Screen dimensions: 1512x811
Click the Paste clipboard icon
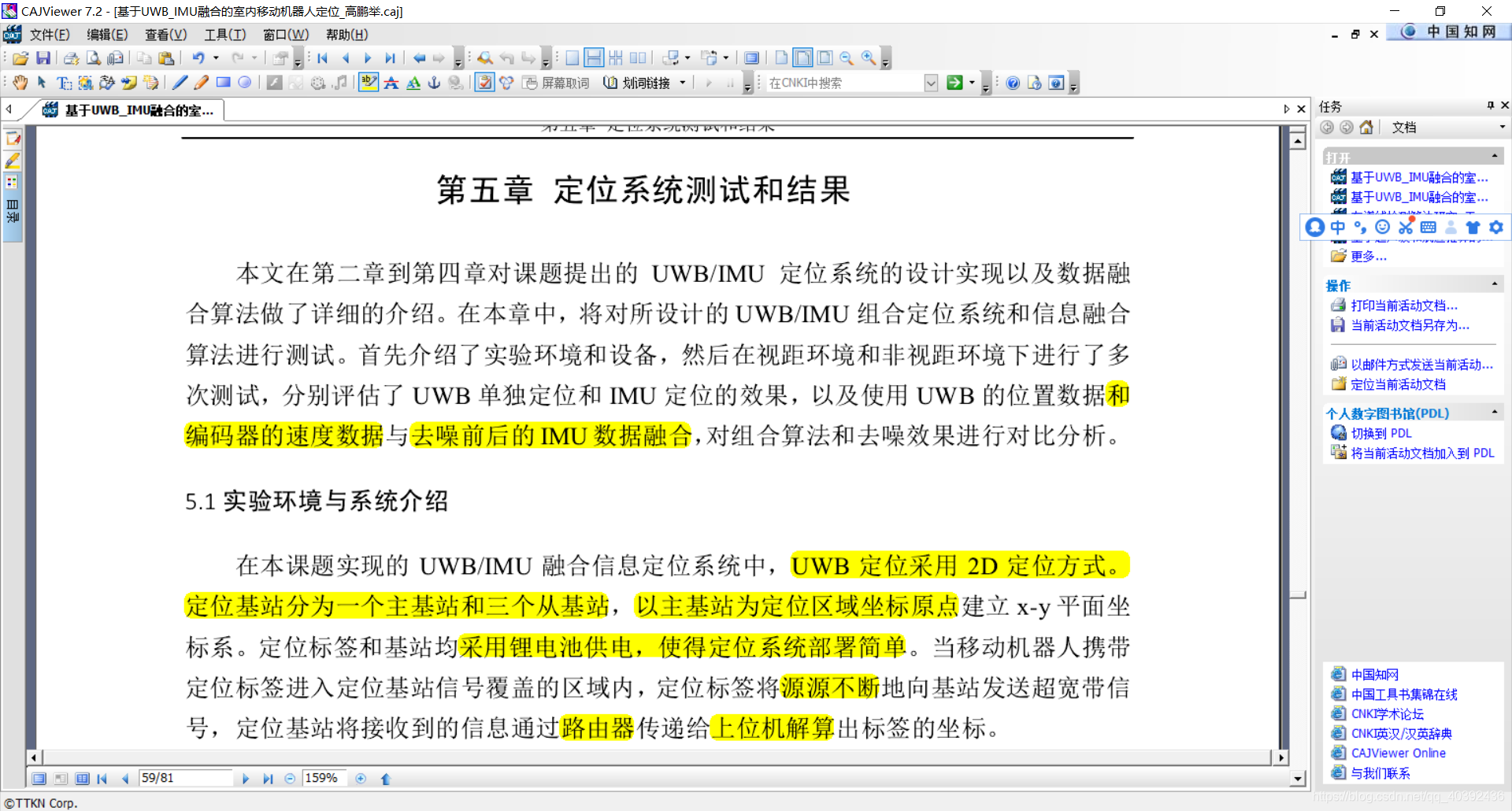(x=166, y=58)
